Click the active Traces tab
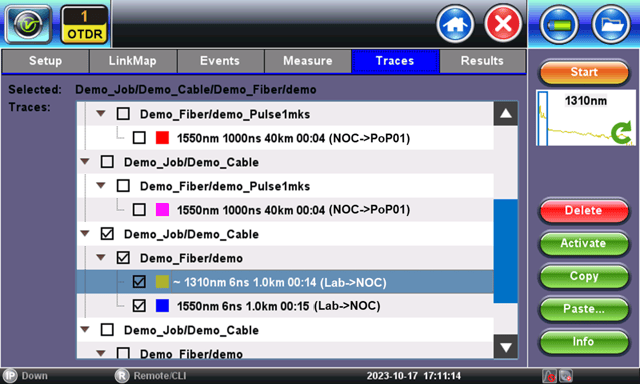 395,61
